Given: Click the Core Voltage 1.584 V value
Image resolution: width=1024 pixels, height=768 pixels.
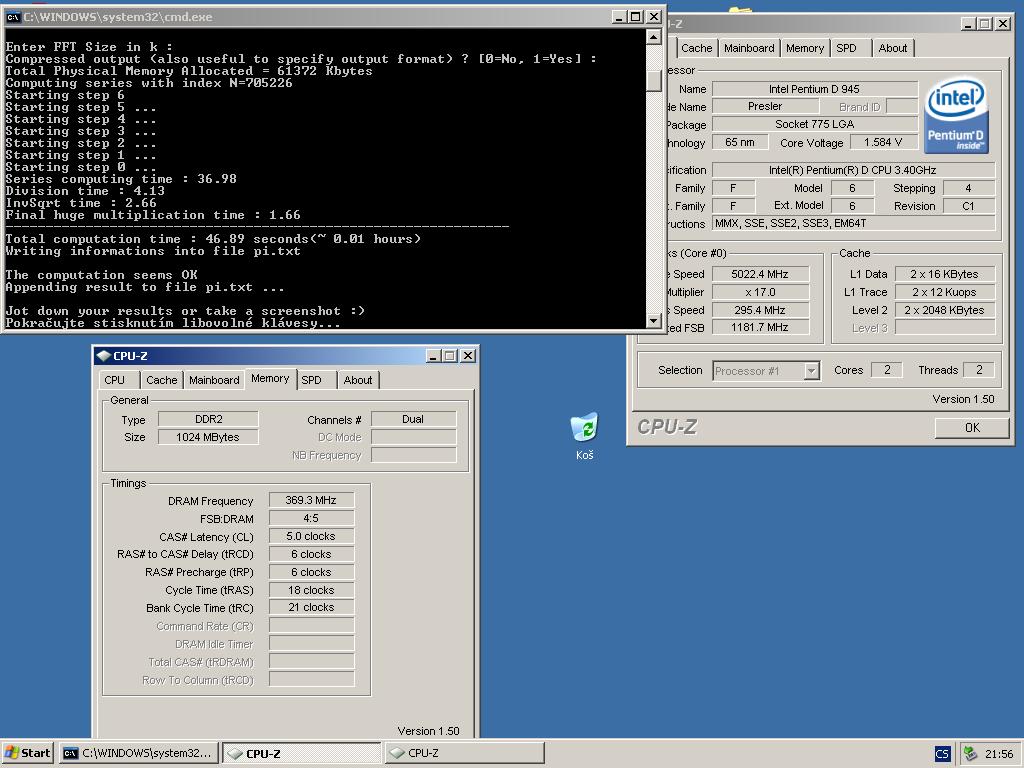Looking at the screenshot, I should pyautogui.click(x=883, y=142).
